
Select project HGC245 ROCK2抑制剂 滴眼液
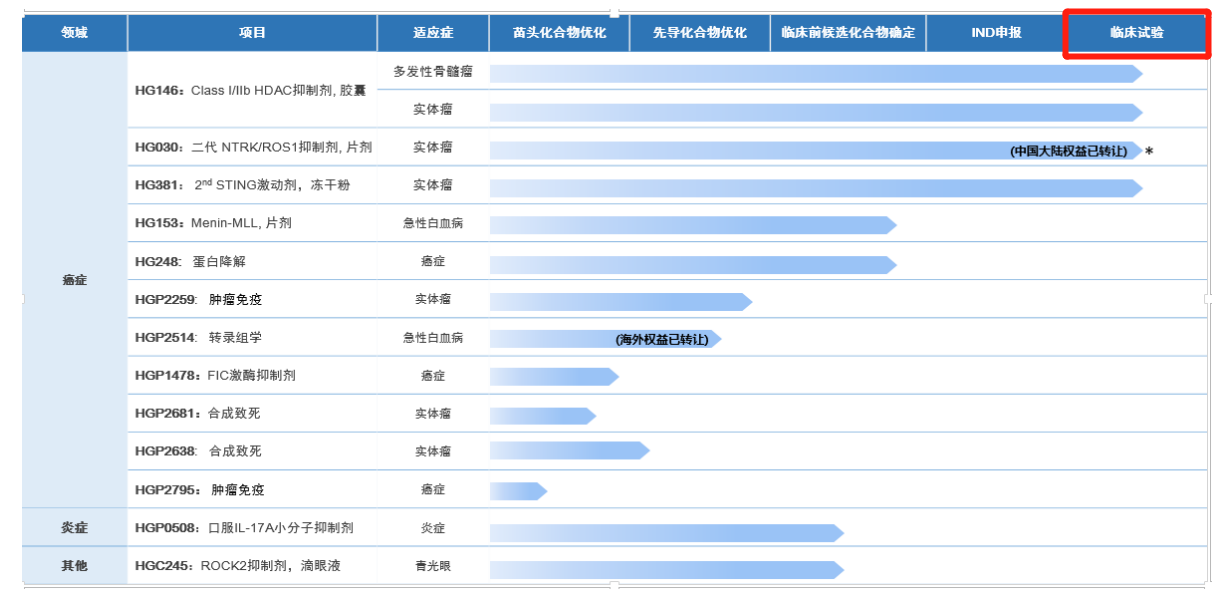(x=238, y=566)
